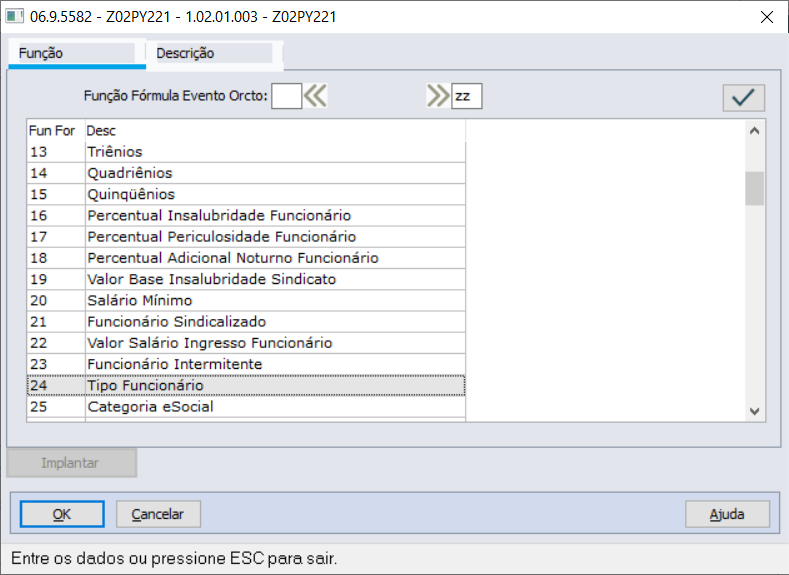
Task: Click the scroll up arrow of the list
Action: pos(754,131)
